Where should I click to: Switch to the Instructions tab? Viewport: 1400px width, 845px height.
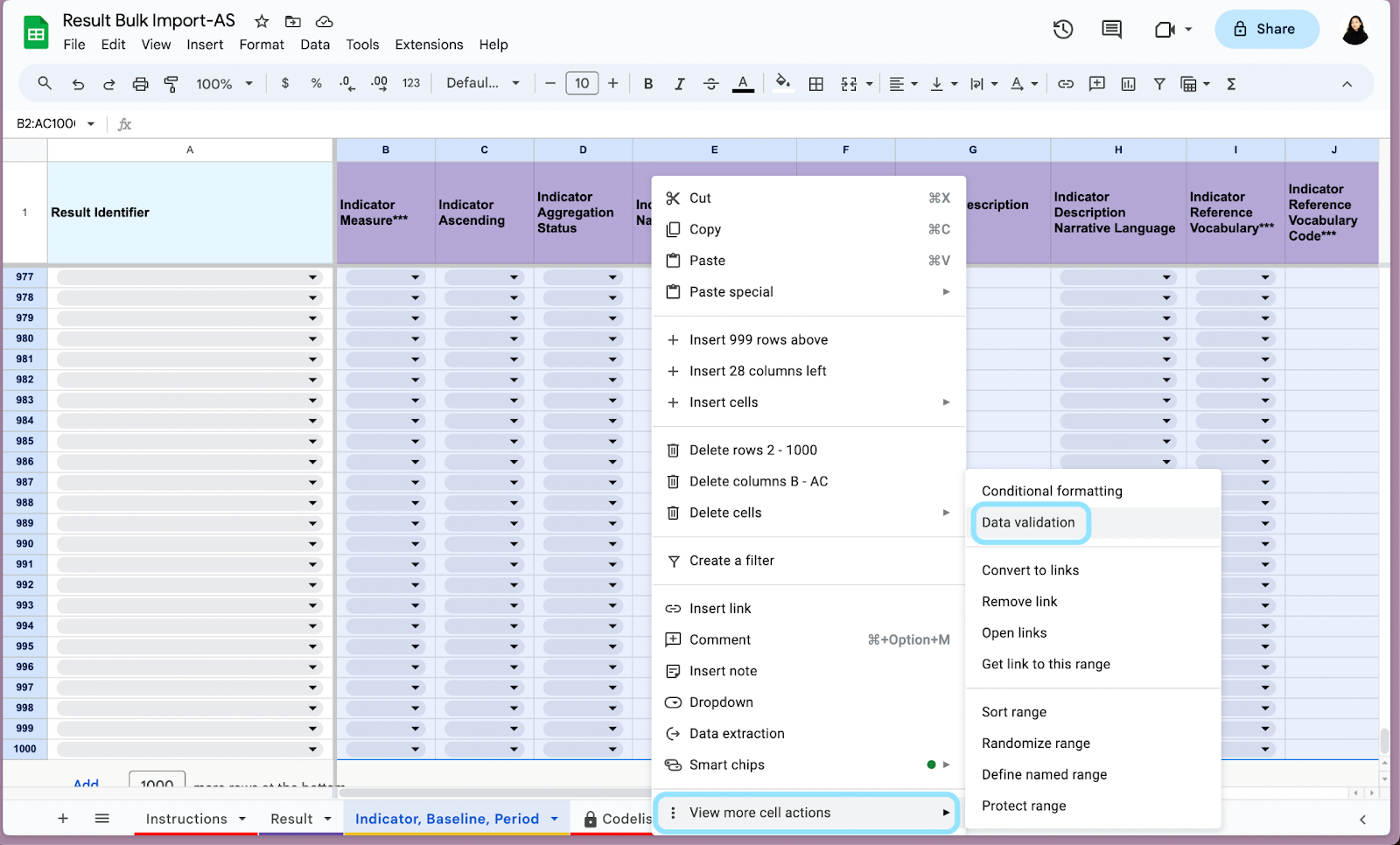point(186,819)
